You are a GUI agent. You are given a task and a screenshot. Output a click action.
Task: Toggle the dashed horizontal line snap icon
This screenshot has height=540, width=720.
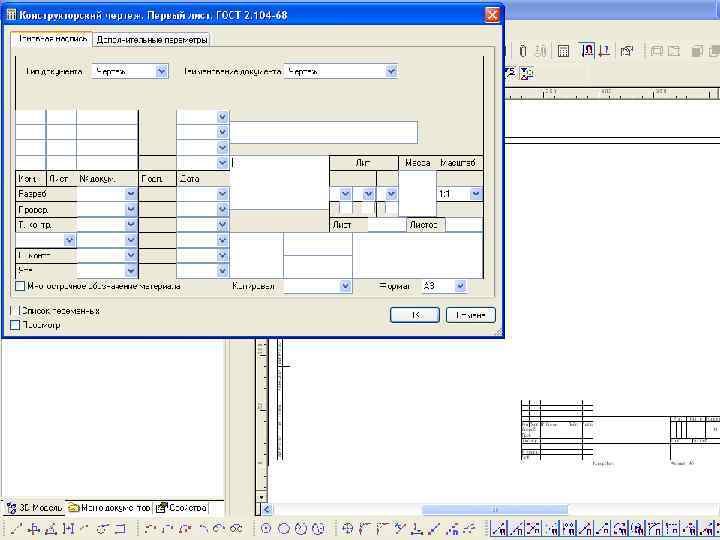(x=671, y=529)
